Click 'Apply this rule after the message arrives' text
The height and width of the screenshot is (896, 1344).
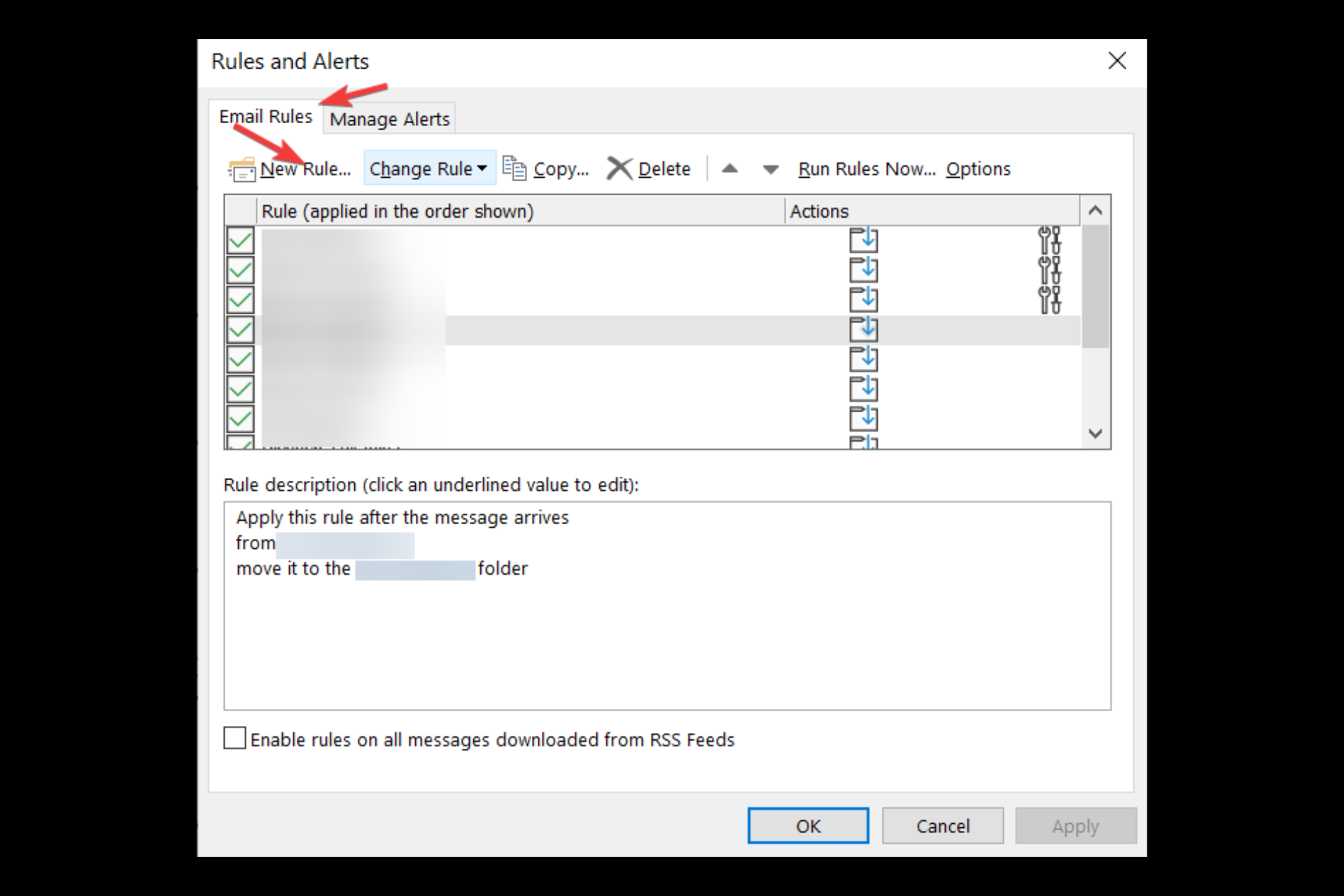coord(402,517)
